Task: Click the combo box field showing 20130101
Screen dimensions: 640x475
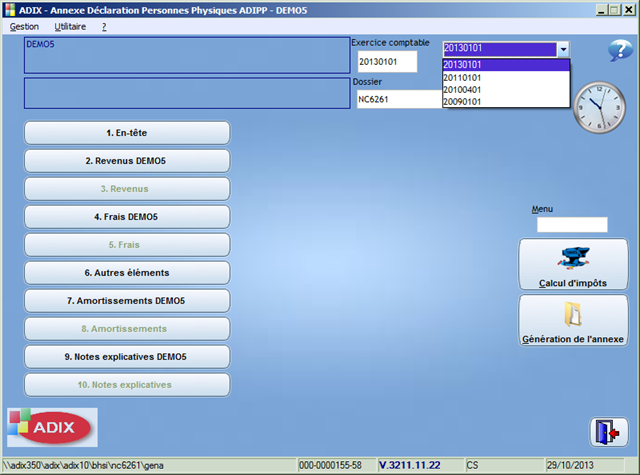Action: coord(500,48)
